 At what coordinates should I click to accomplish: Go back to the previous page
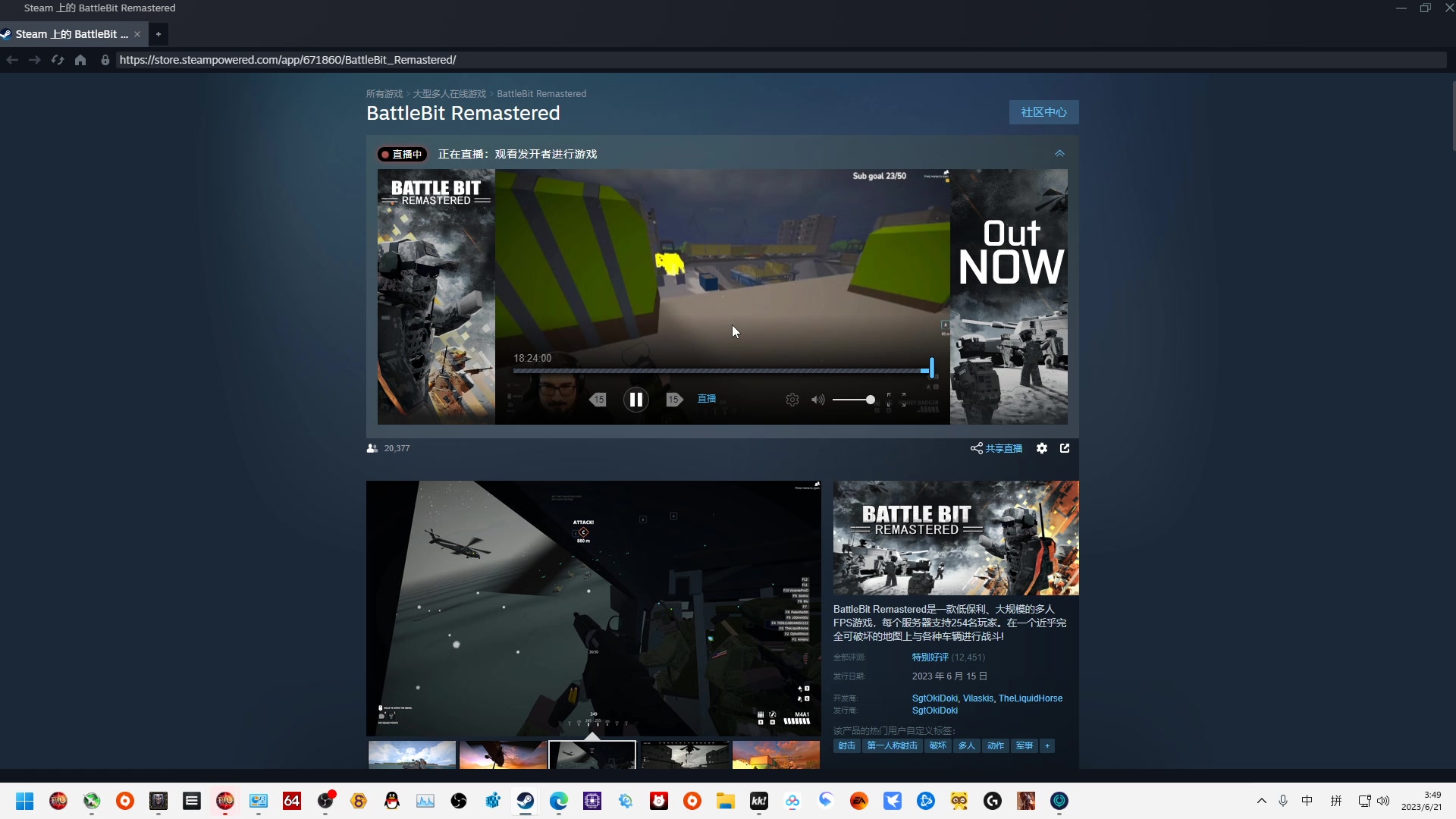click(12, 60)
